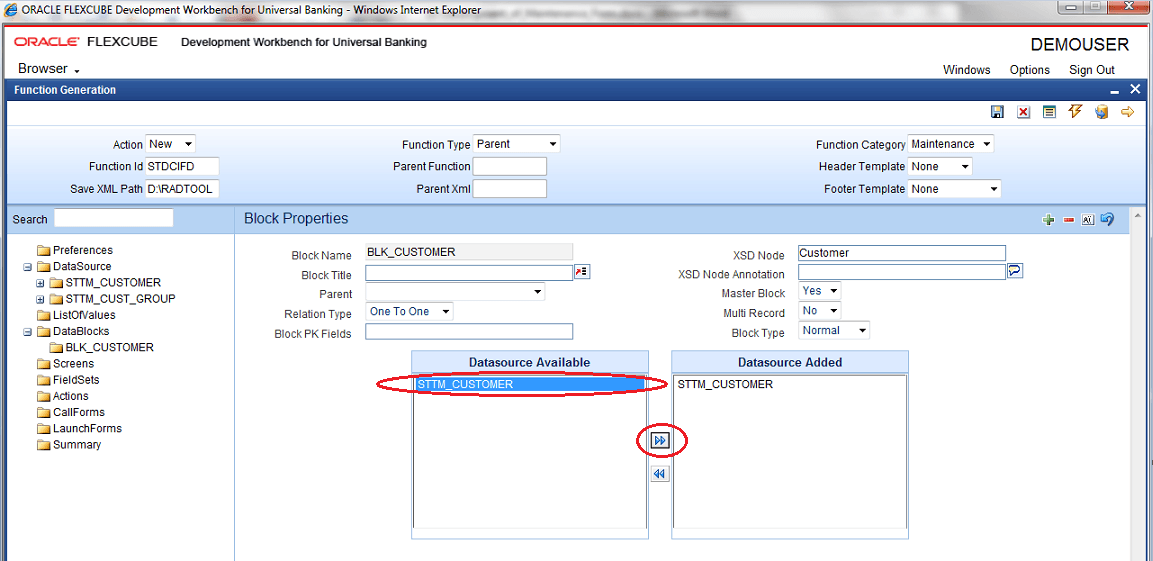1153x561 pixels.
Task: Click the Save XML Path field
Action: pos(182,189)
